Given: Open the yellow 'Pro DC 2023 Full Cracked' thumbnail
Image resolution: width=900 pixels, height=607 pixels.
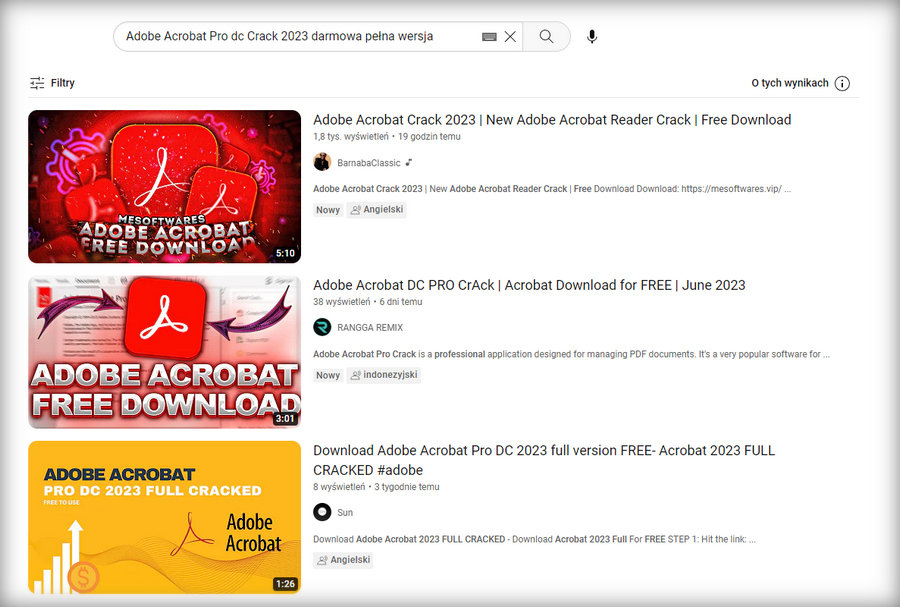Looking at the screenshot, I should tap(164, 517).
